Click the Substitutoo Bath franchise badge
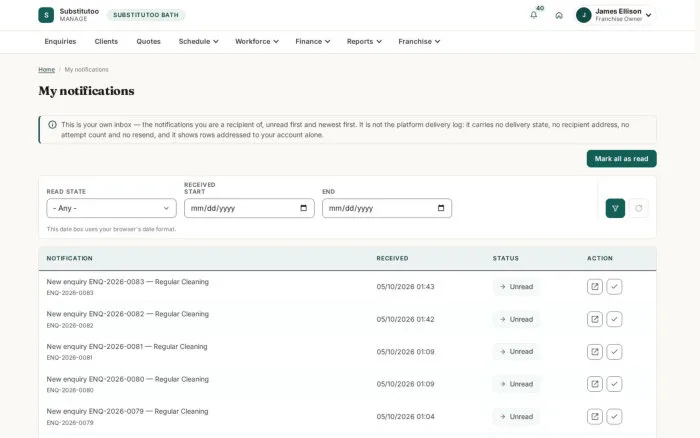The image size is (700, 438). (x=146, y=15)
